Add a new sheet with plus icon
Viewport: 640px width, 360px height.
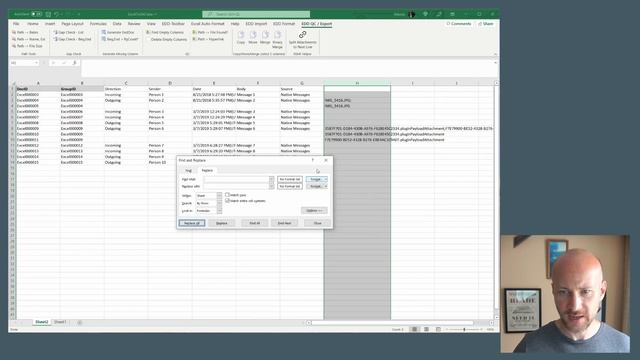[x=80, y=322]
